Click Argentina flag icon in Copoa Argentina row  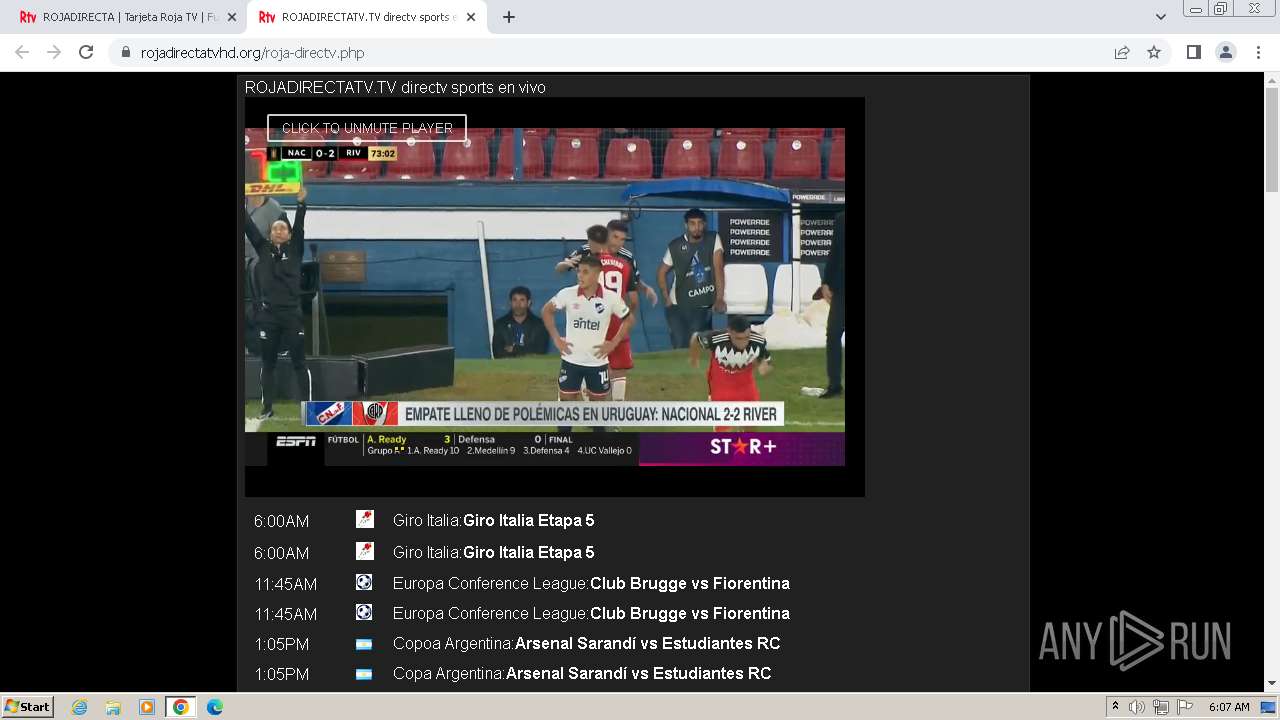click(364, 644)
